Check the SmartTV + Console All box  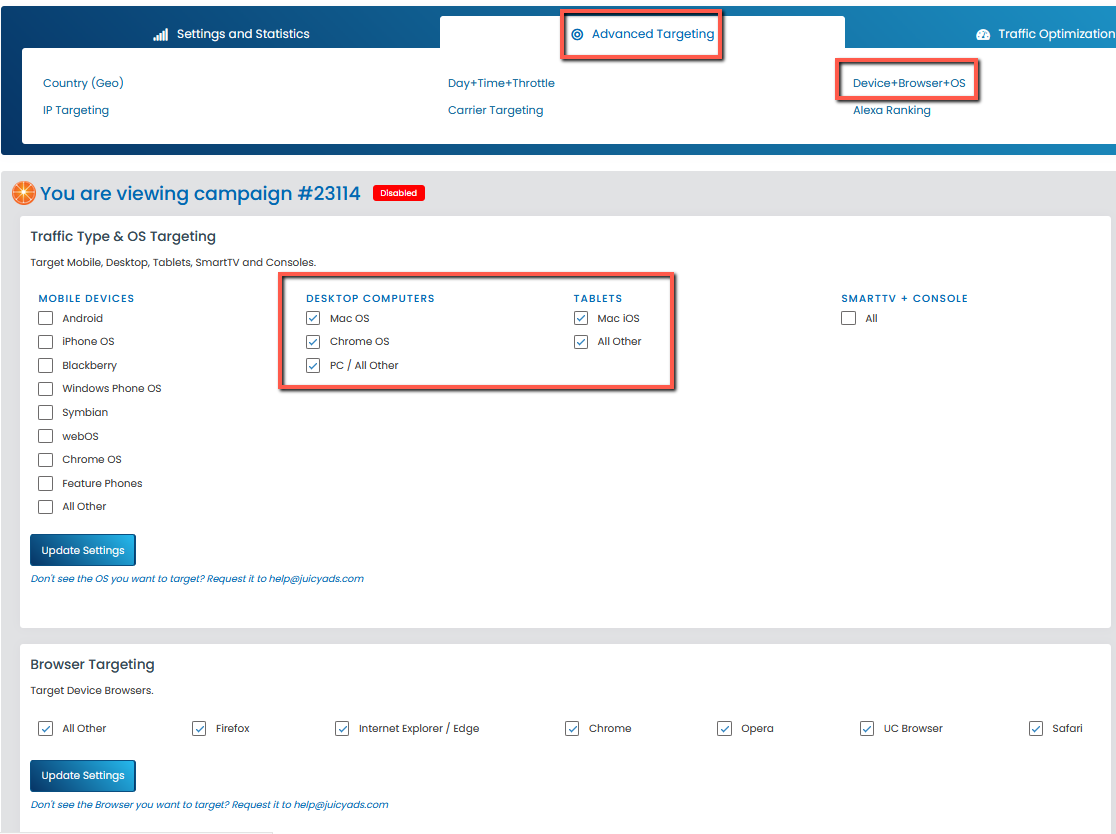tap(848, 318)
